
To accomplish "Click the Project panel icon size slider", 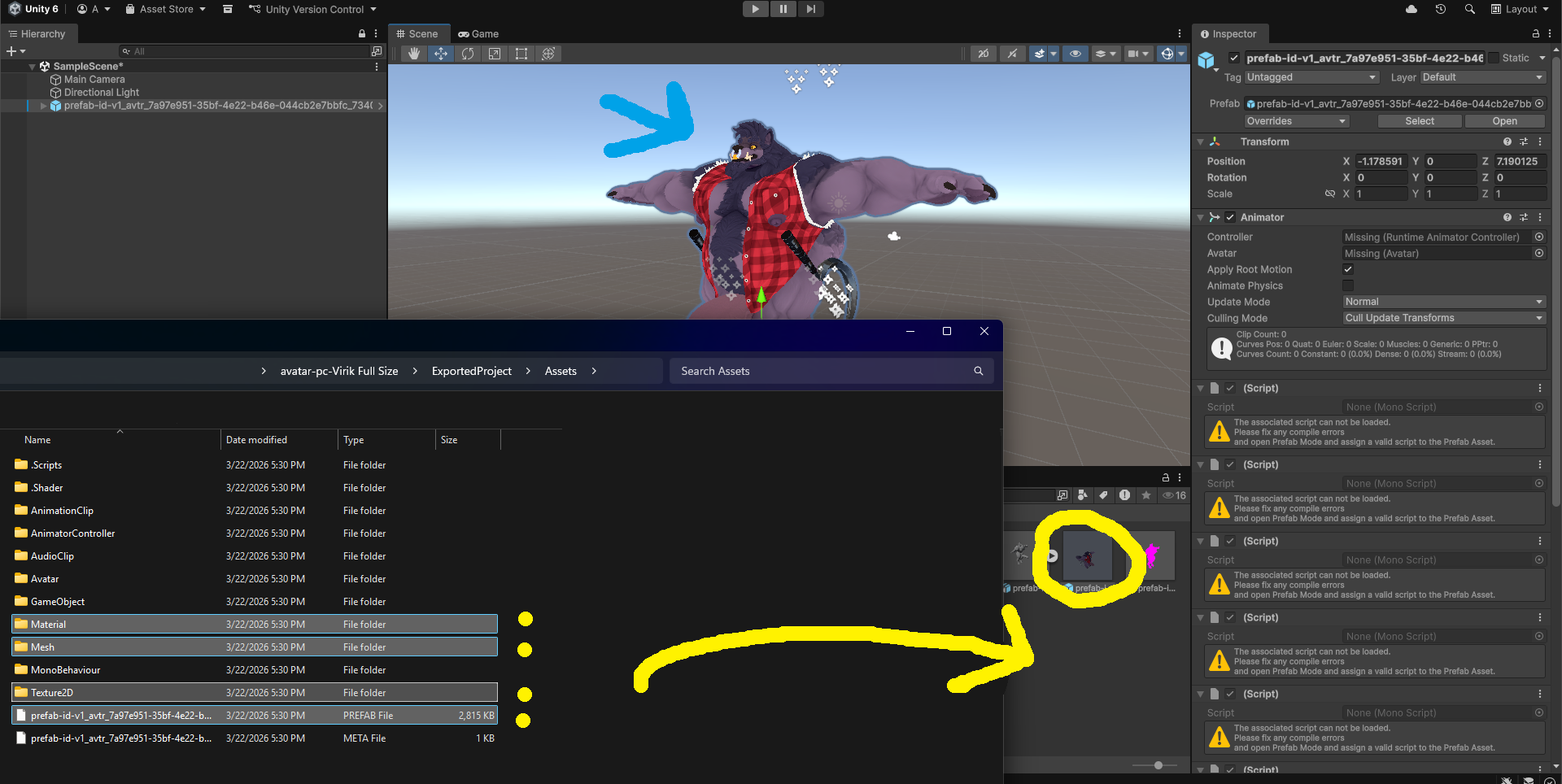I will coord(1158,765).
